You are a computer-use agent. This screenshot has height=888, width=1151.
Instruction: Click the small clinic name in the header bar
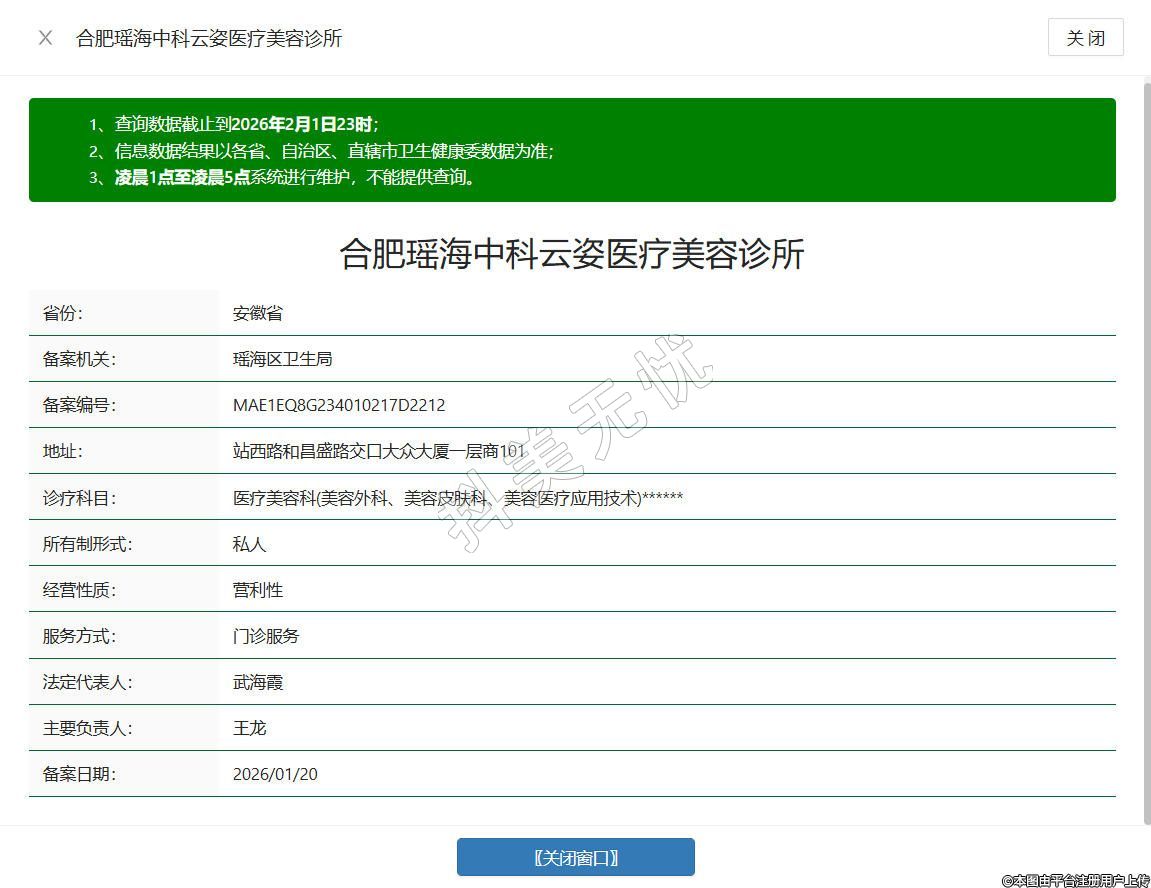[209, 38]
